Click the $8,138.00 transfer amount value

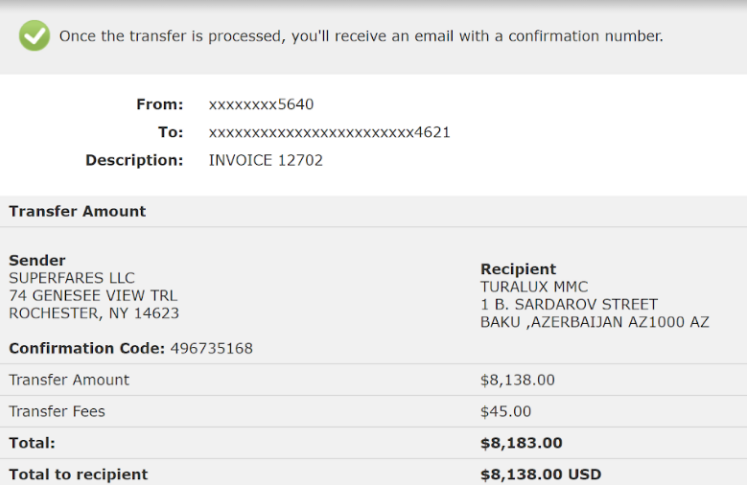517,380
